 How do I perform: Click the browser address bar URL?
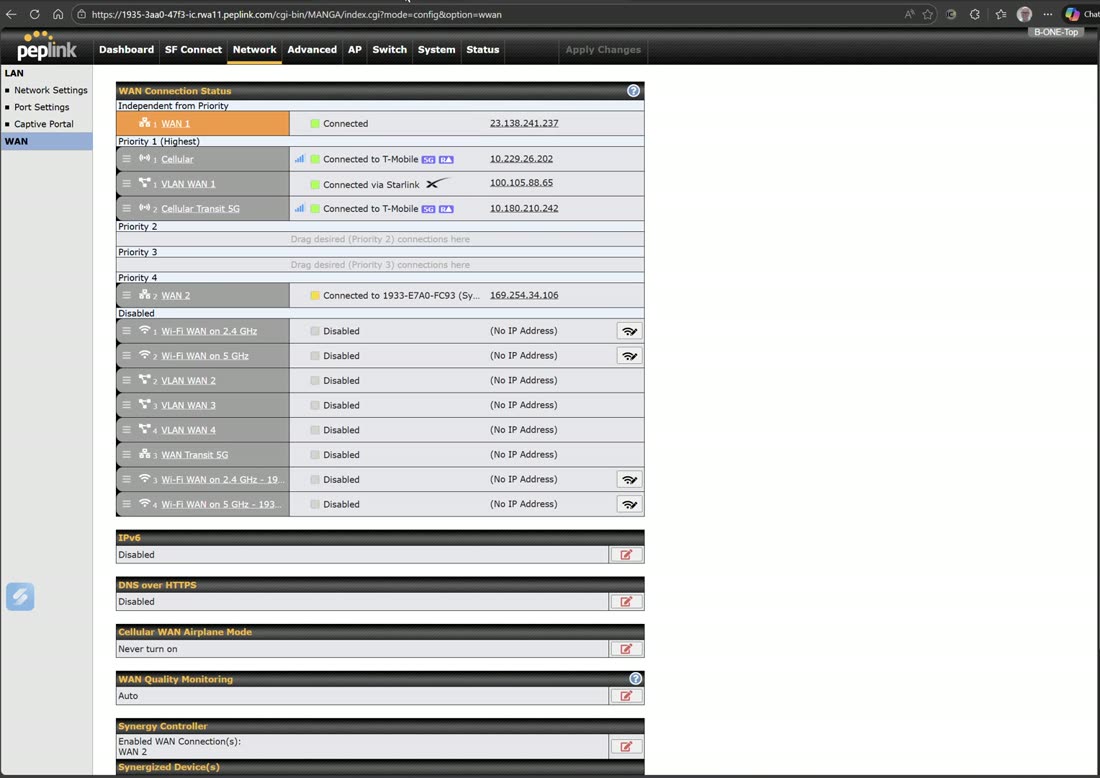click(296, 14)
